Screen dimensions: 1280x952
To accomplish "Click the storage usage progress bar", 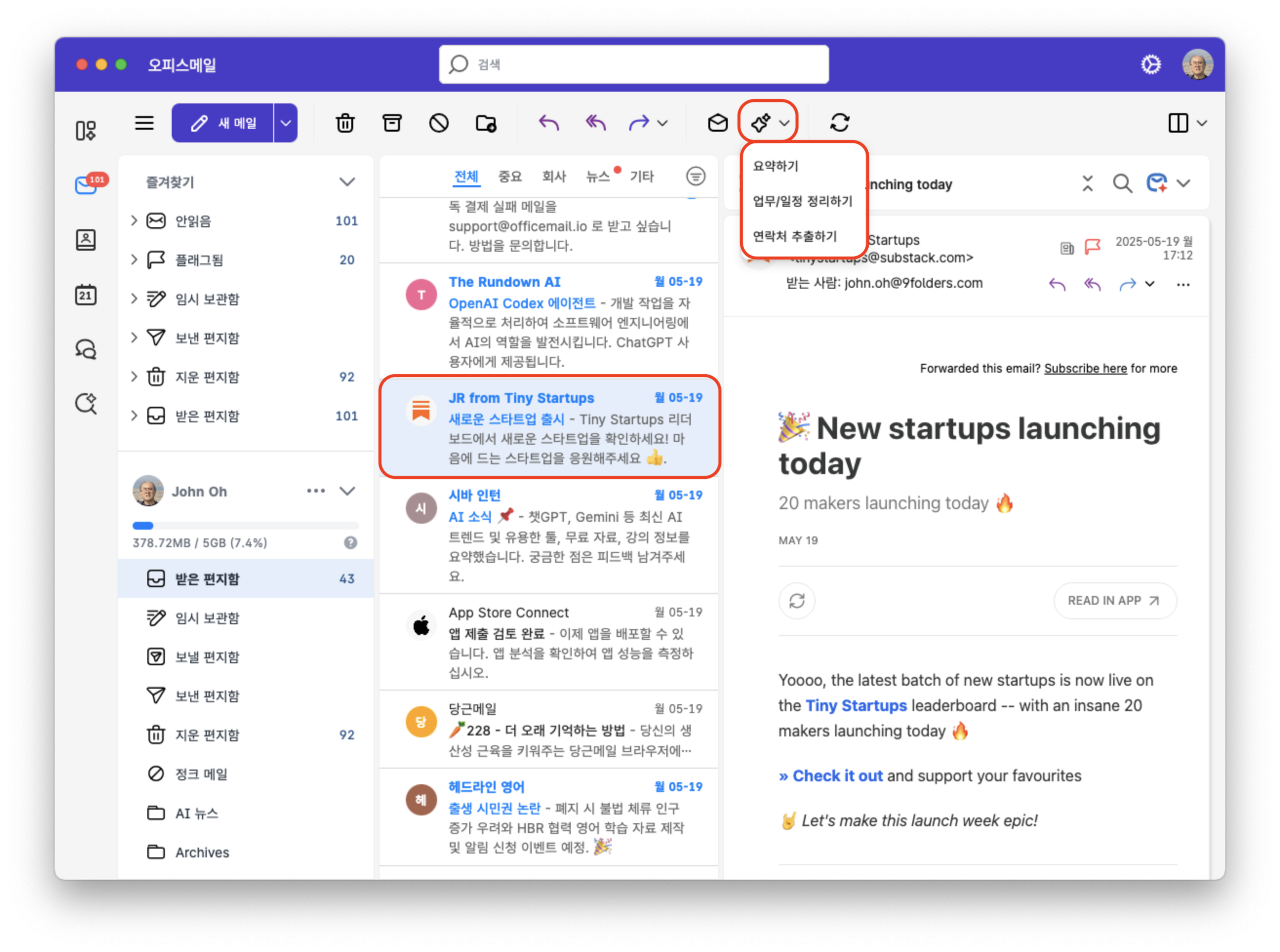I will click(245, 526).
